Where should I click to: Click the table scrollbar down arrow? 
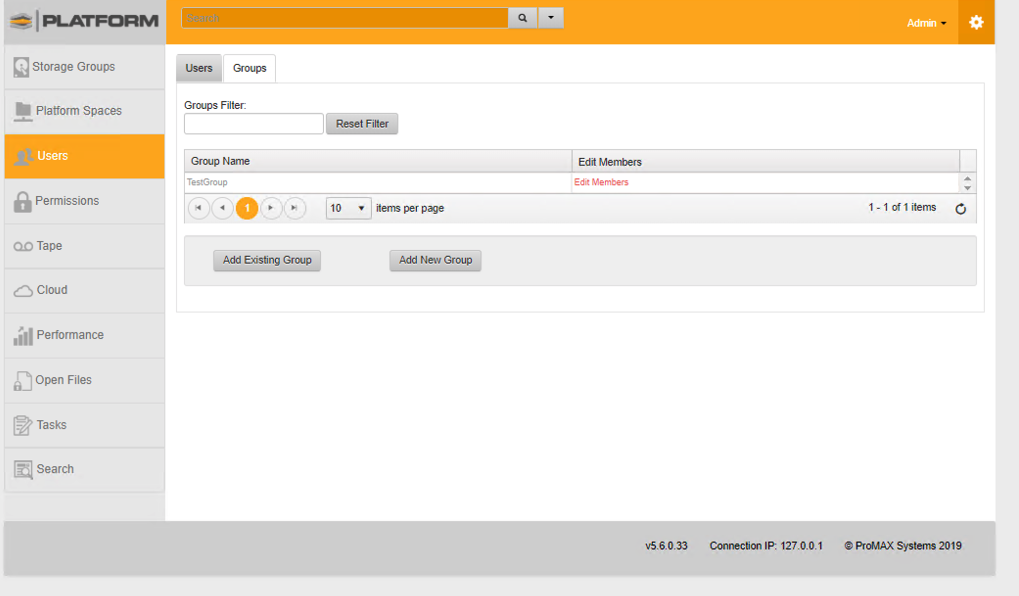click(x=968, y=188)
